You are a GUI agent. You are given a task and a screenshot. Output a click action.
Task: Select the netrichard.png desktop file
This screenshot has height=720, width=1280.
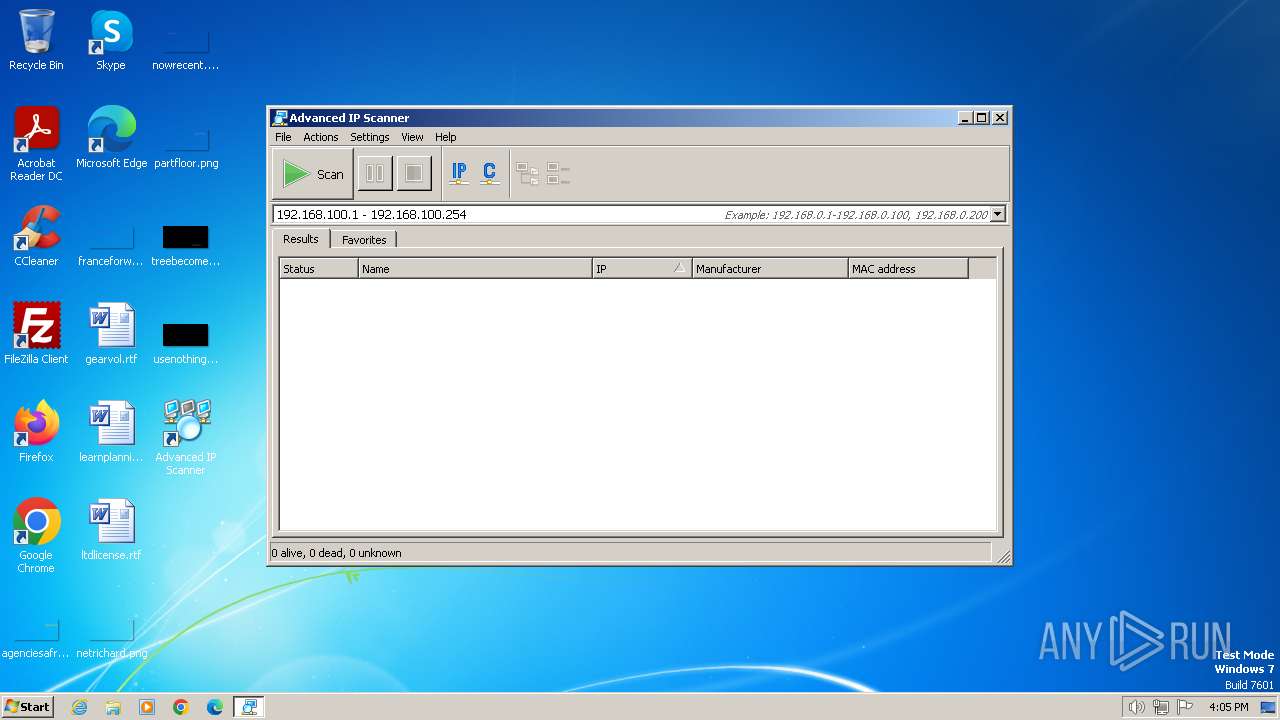pos(111,638)
